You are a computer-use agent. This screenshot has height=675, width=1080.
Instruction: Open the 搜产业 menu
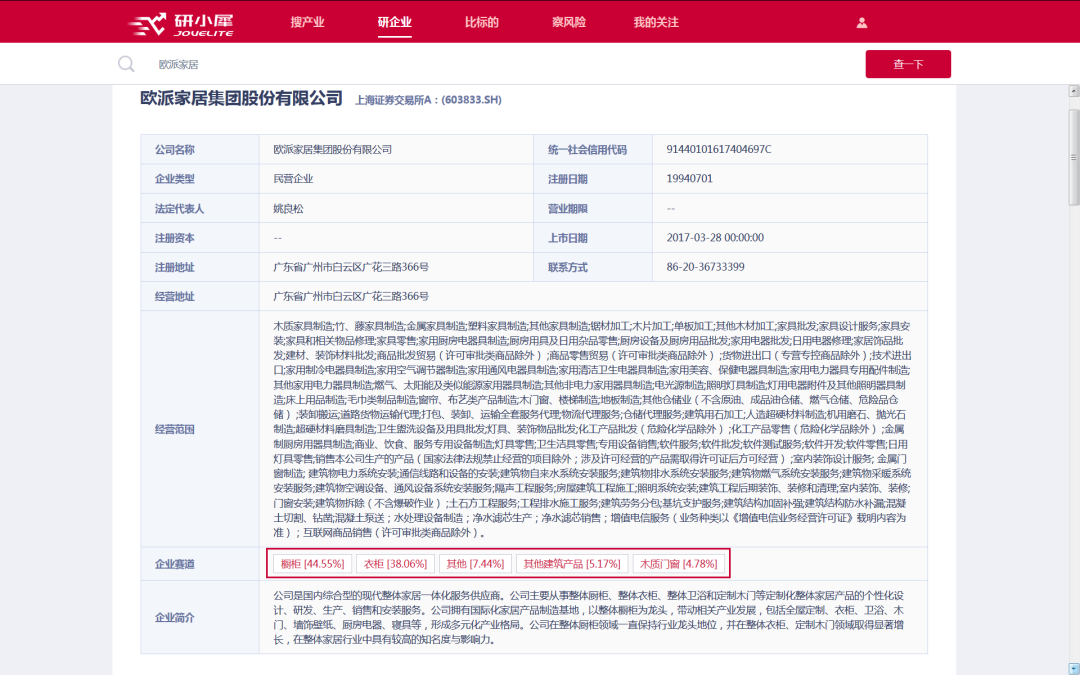tap(307, 22)
